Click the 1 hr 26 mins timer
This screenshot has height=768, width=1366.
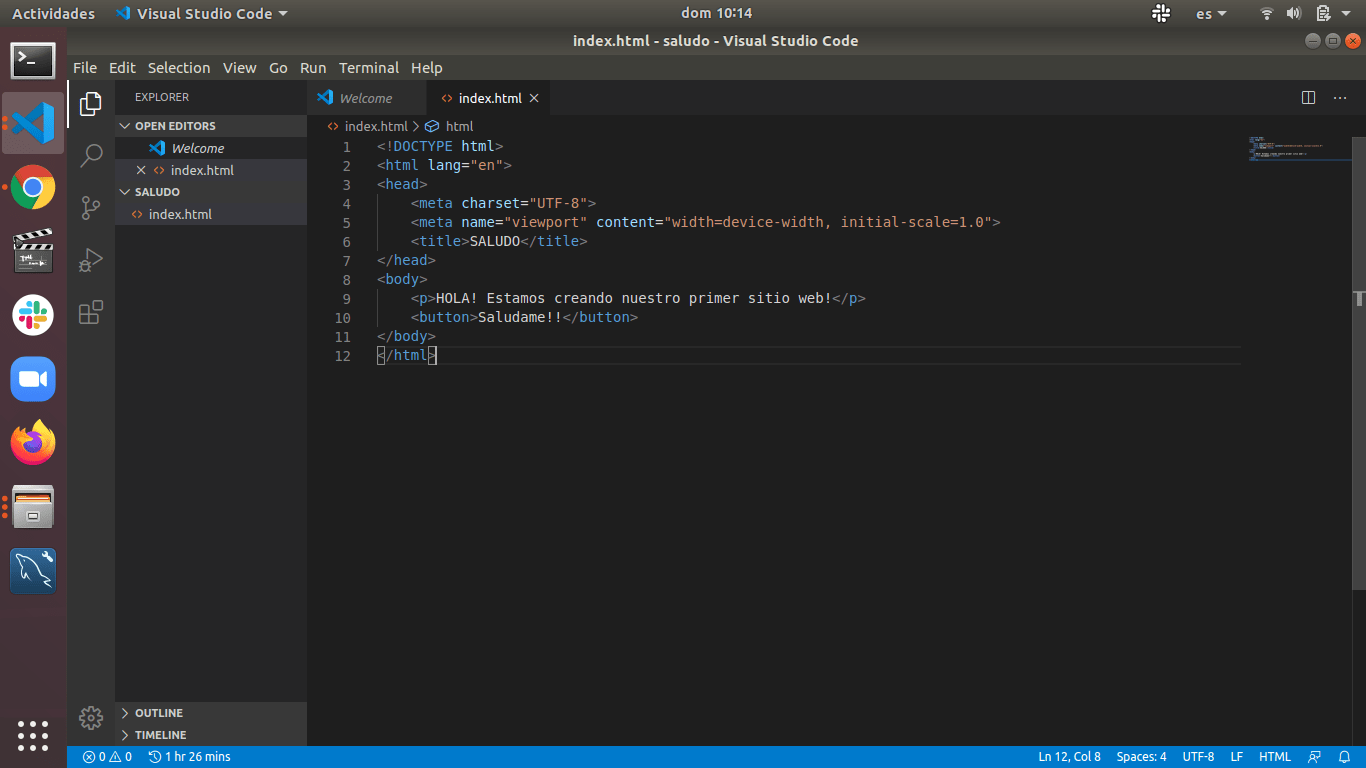coord(189,757)
